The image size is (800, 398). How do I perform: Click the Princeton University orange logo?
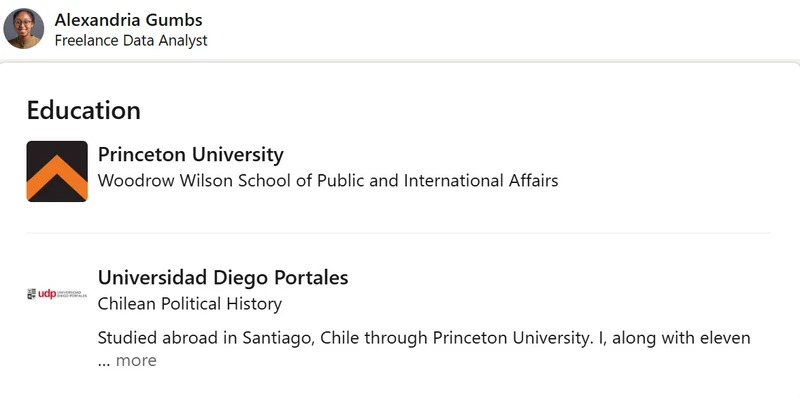click(57, 171)
